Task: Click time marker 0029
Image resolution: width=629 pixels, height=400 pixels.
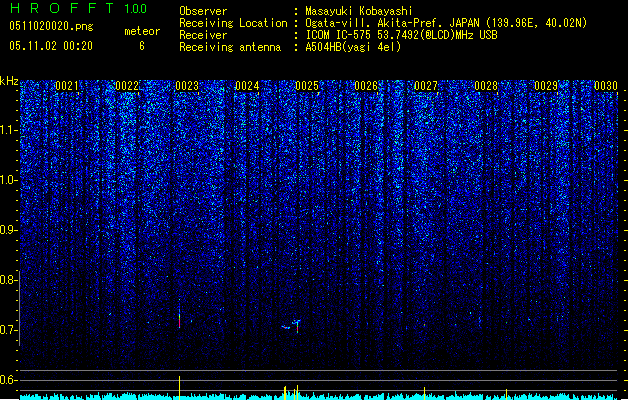Action: pyautogui.click(x=546, y=86)
